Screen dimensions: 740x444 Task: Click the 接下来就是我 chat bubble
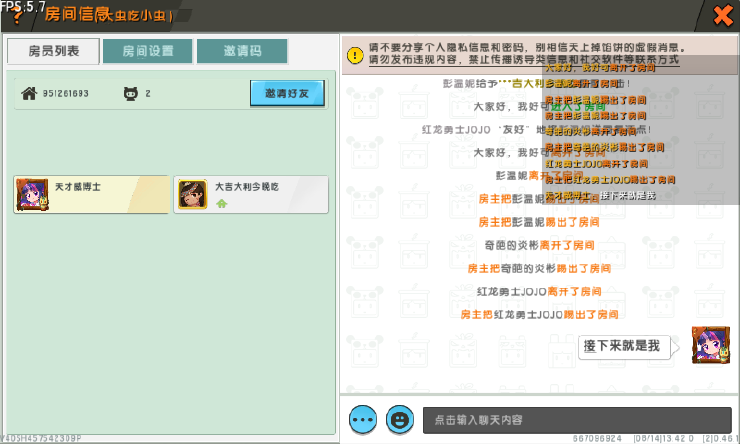[621, 346]
